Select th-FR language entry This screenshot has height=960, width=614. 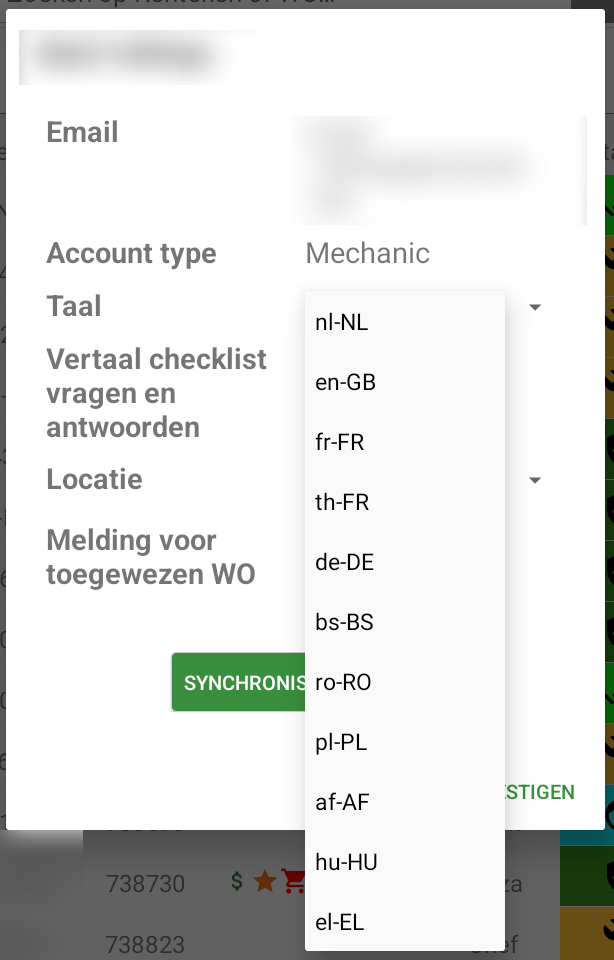(342, 502)
